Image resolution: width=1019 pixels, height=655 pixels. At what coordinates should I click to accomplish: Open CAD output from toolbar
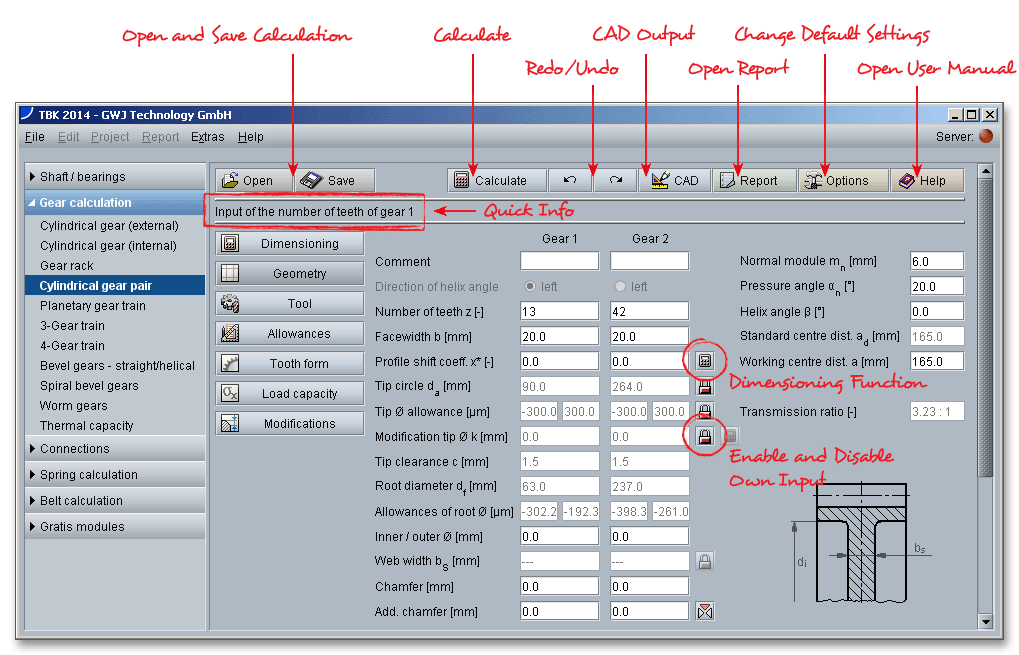[675, 181]
